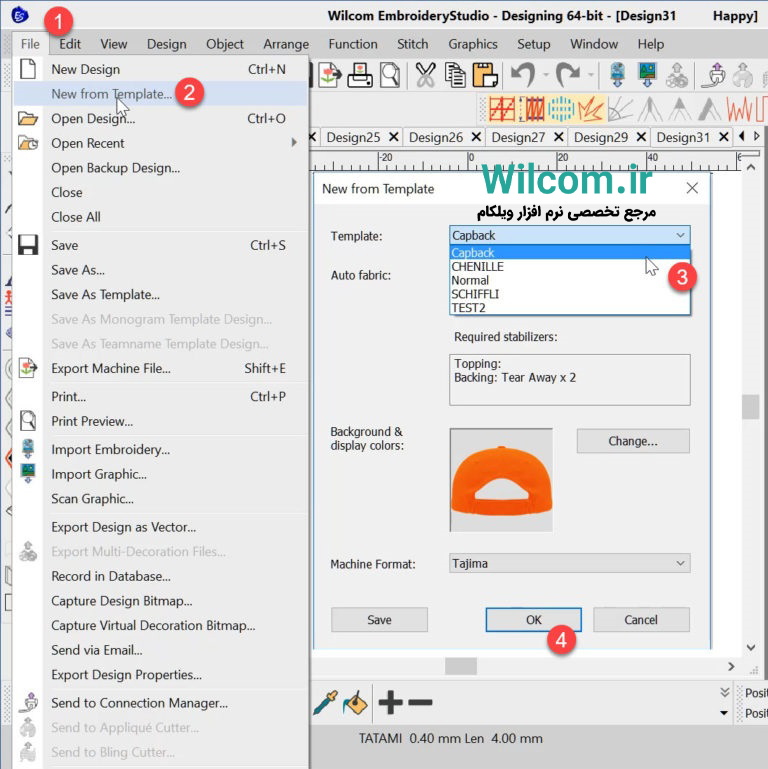
Task: Click the small down triangle below chevrons
Action: coord(724,713)
